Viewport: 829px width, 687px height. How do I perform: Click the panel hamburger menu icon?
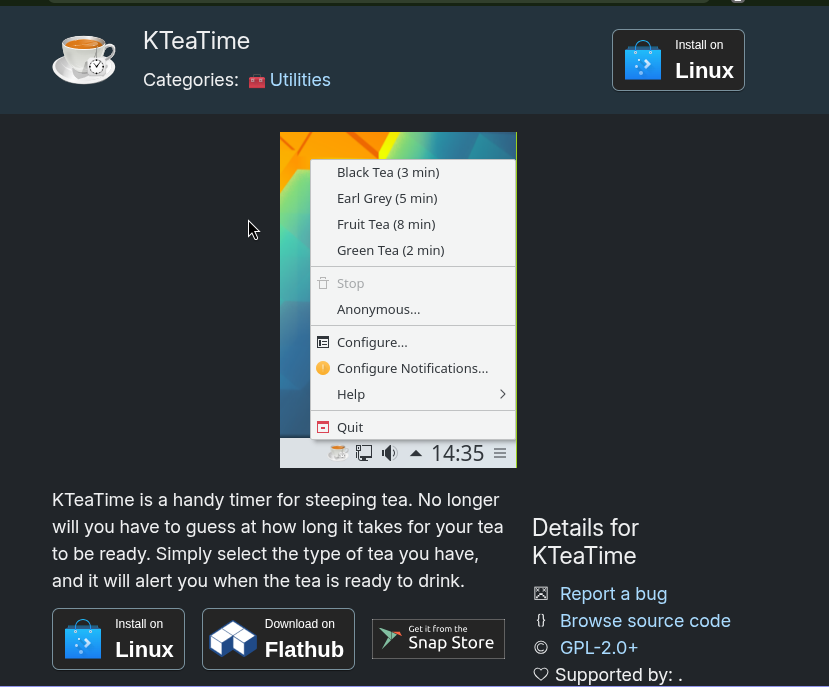pos(500,453)
